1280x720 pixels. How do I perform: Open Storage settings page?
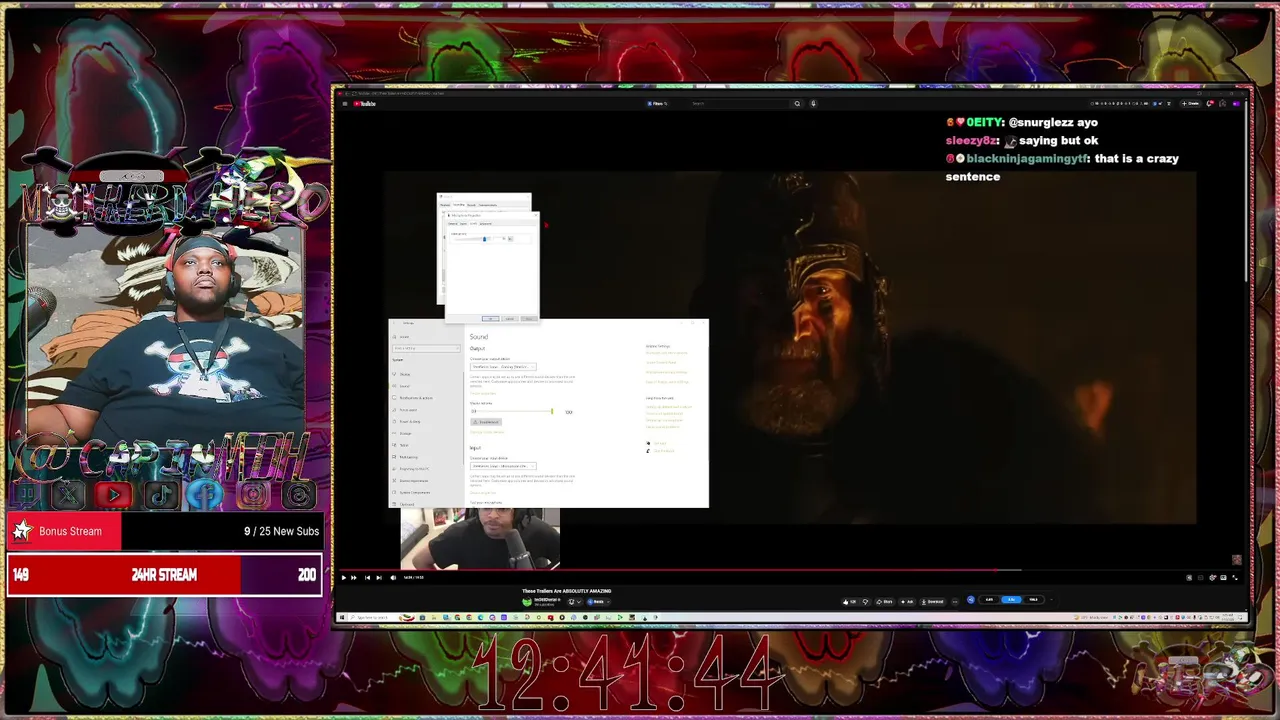pos(405,434)
